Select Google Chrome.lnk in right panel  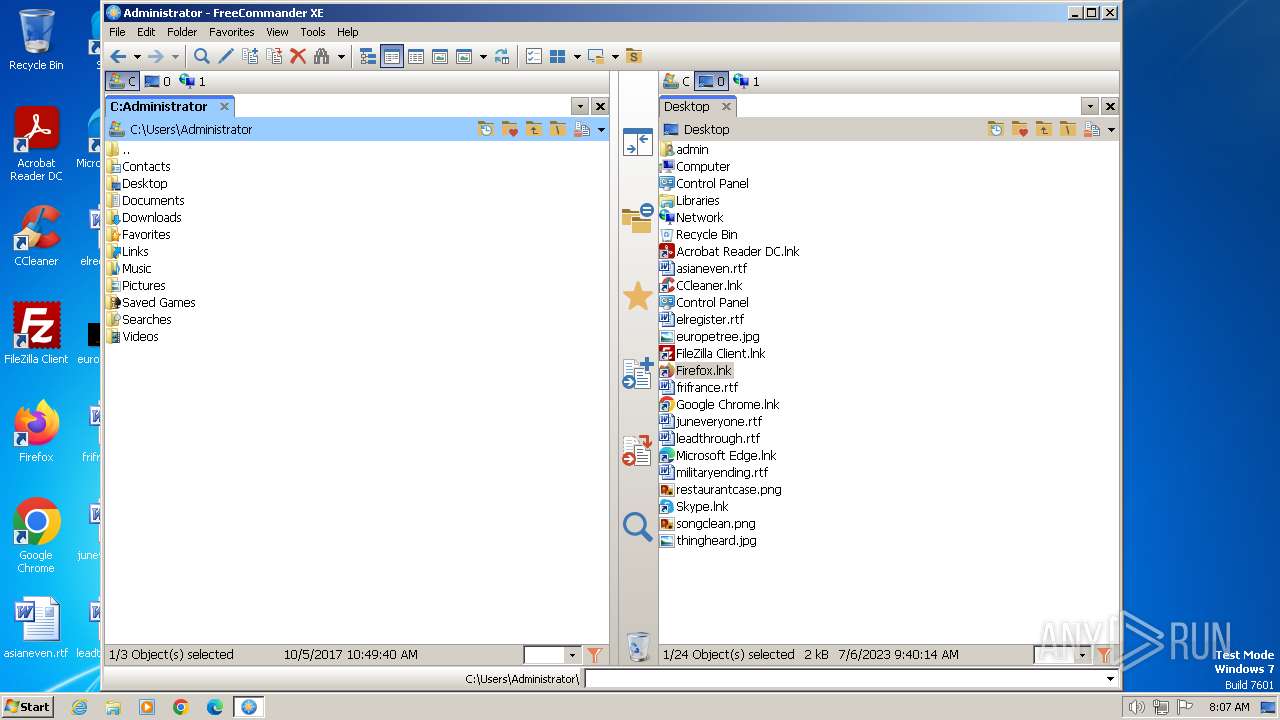720,404
